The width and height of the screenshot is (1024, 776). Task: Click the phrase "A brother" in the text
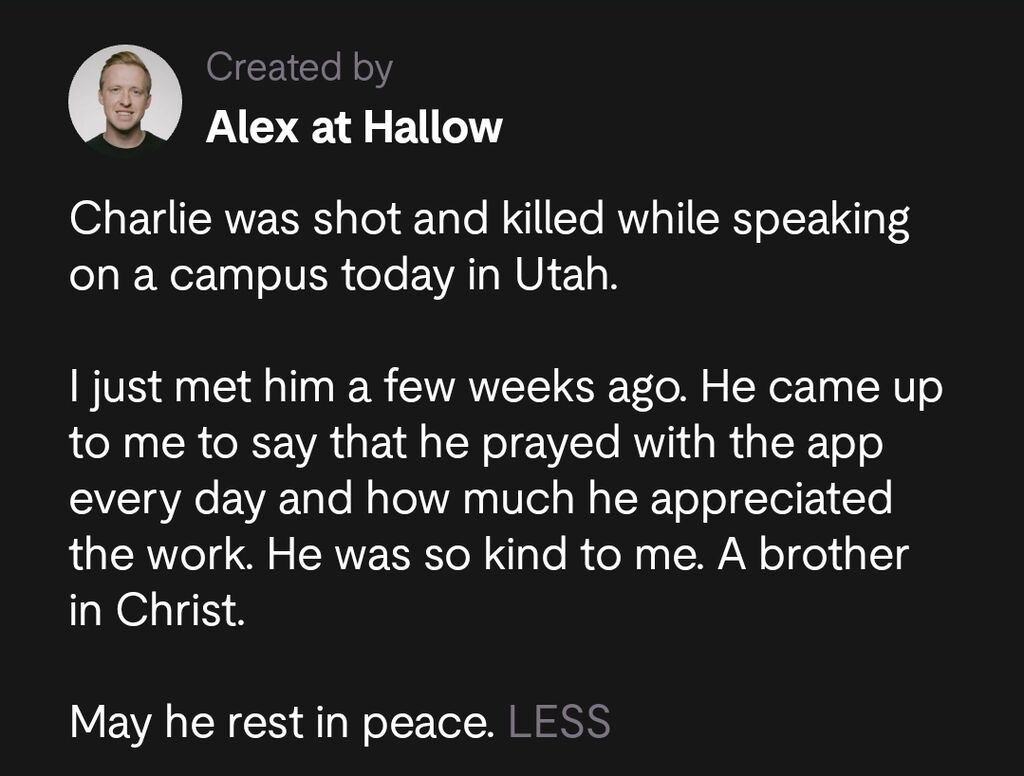[x=813, y=555]
